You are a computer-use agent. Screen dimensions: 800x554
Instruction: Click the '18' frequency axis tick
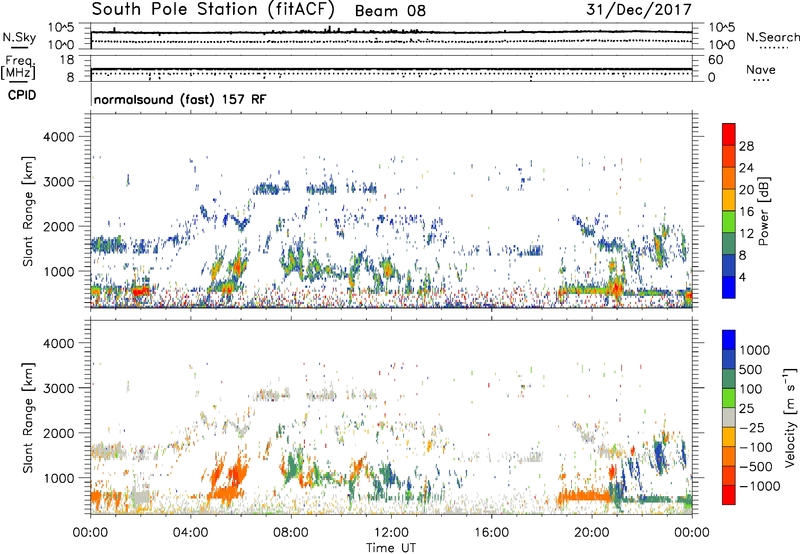tap(67, 60)
